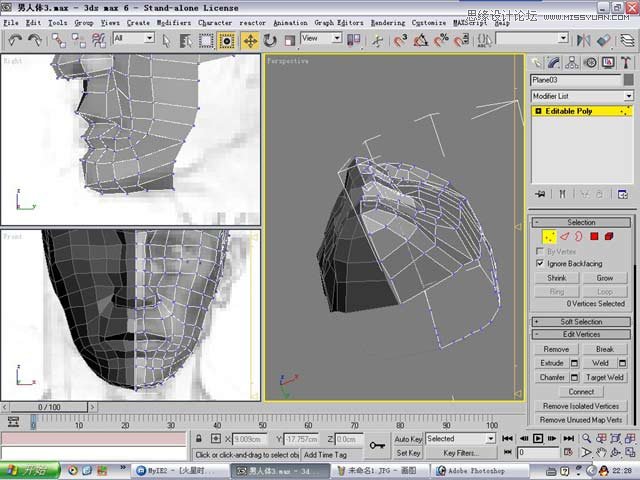
Task: Click the Target Weld button
Action: [605, 378]
